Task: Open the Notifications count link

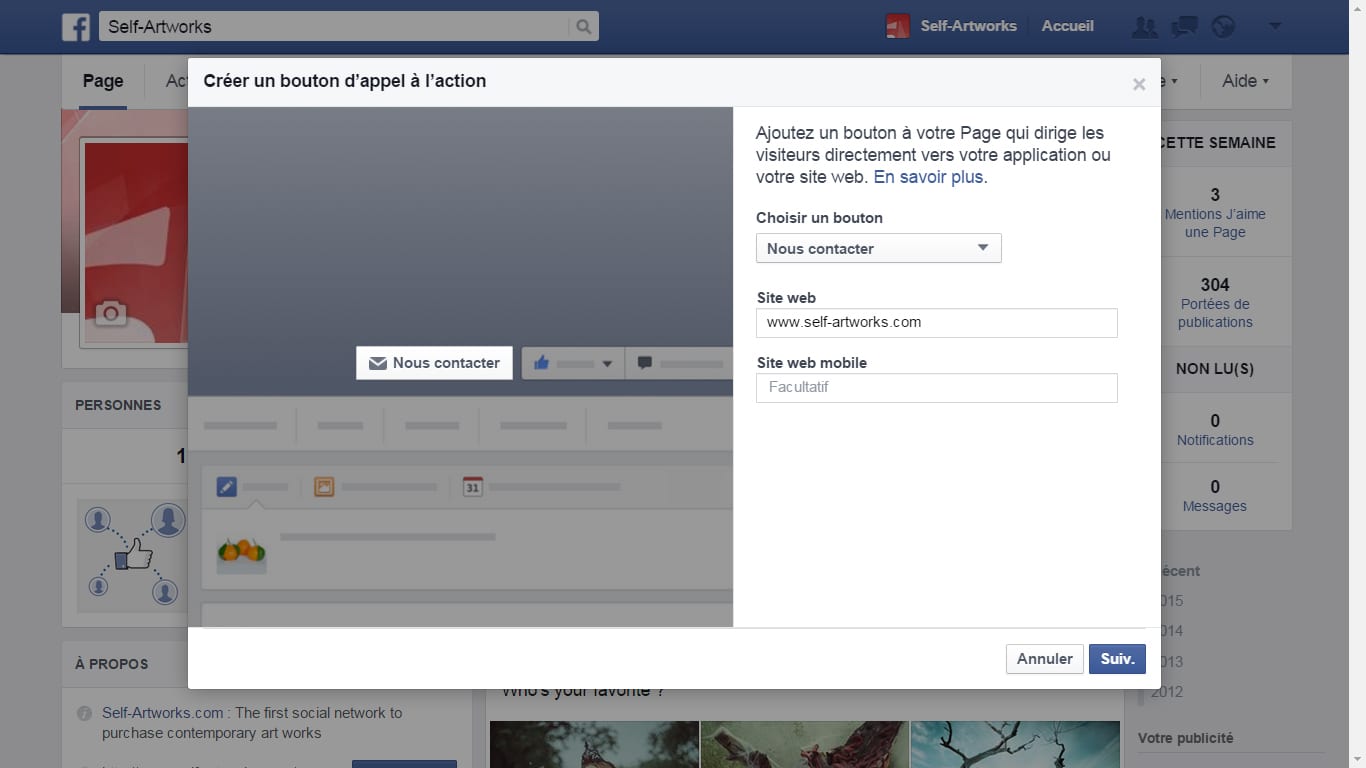Action: [x=1215, y=440]
